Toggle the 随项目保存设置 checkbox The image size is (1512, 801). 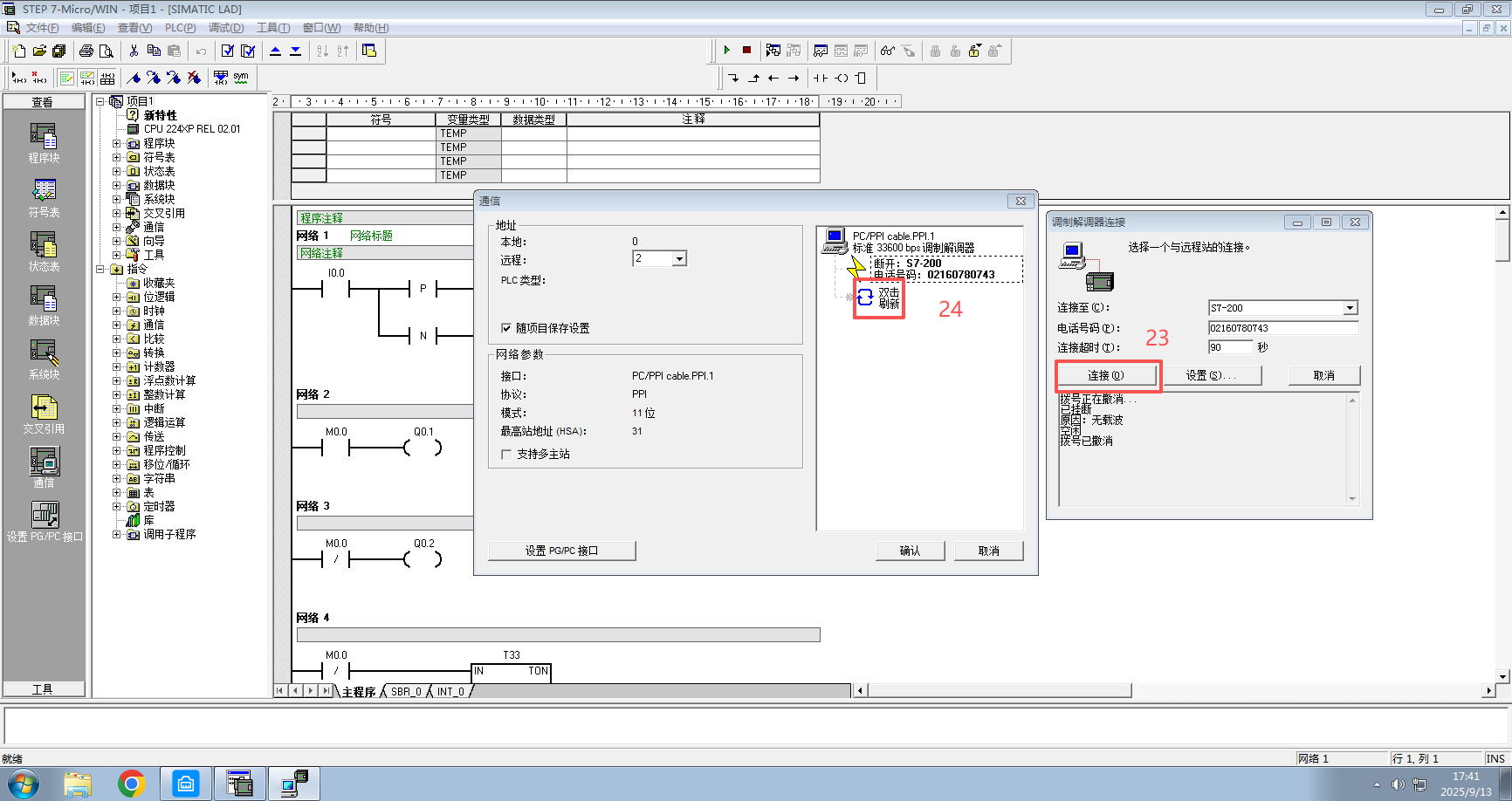pos(506,328)
